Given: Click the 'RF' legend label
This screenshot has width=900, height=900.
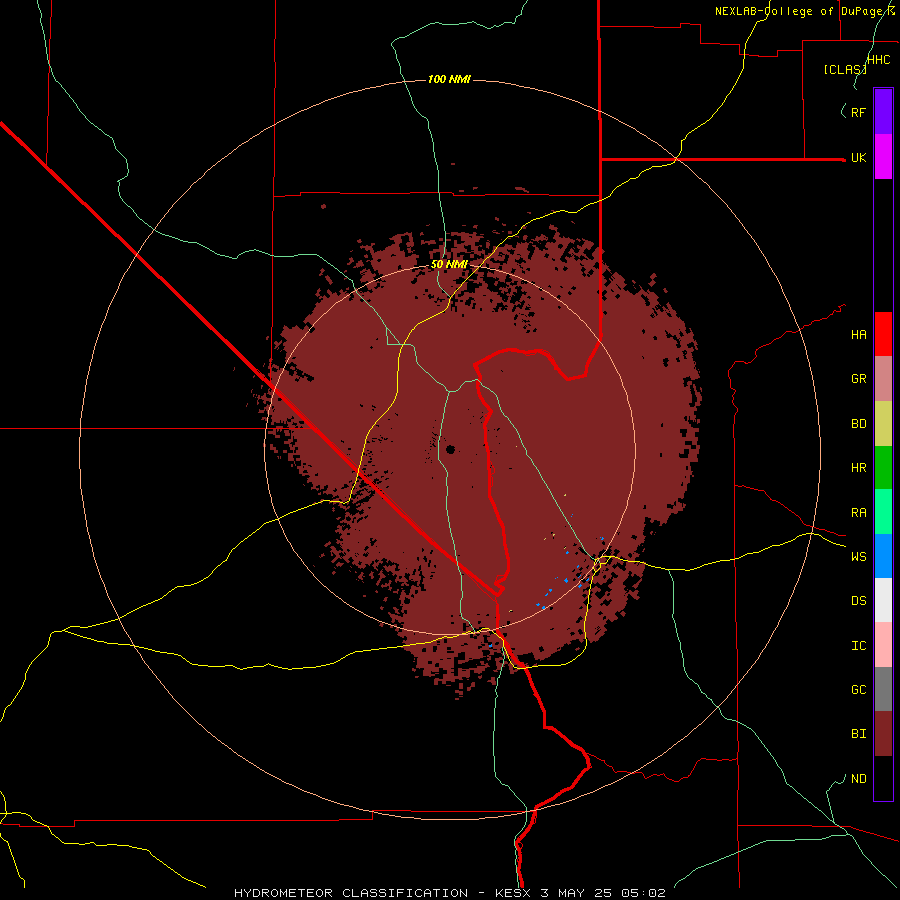Looking at the screenshot, I should [858, 112].
